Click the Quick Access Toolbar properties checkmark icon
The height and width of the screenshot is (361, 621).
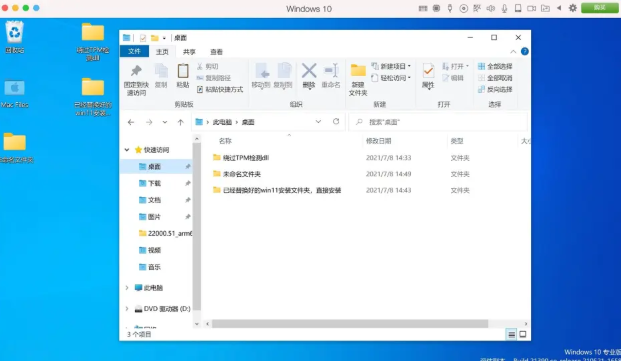click(x=143, y=38)
